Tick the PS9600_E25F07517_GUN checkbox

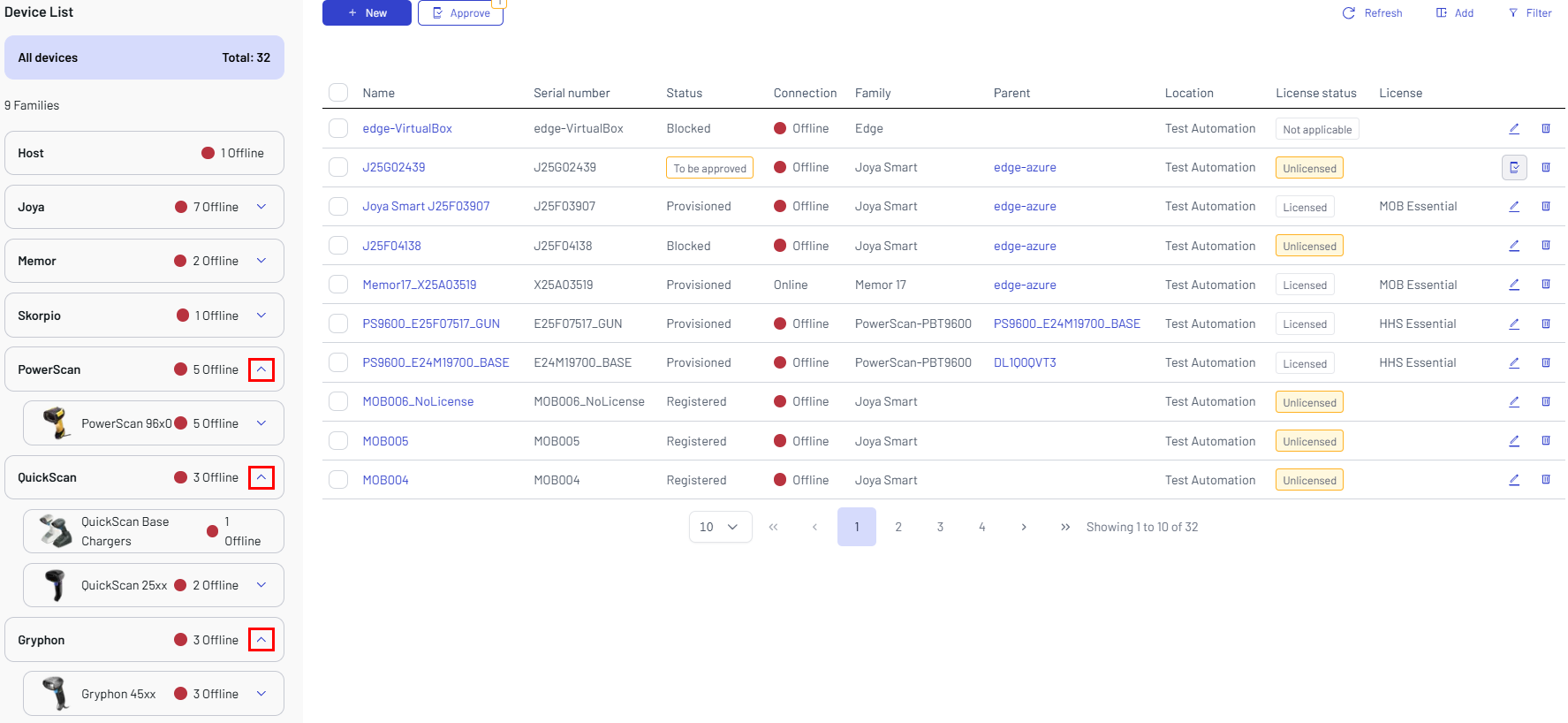point(338,323)
